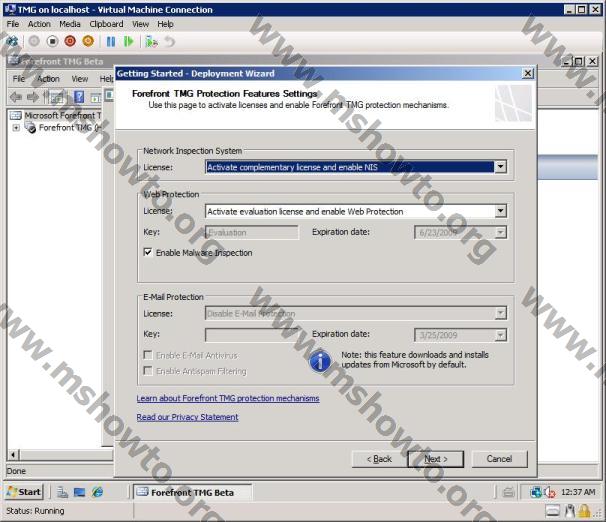The height and width of the screenshot is (522, 606).
Task: Expand the Forefront TMG tree node
Action: [x=16, y=128]
